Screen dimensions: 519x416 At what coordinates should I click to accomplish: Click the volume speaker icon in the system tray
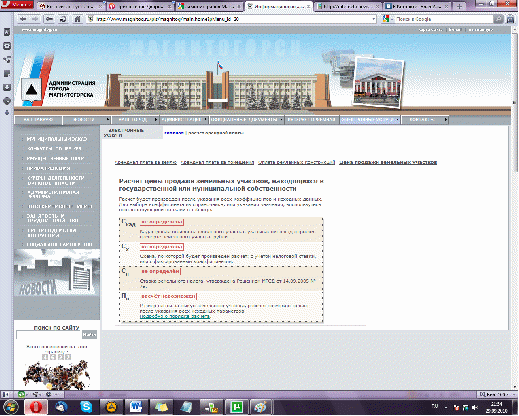pos(474,407)
